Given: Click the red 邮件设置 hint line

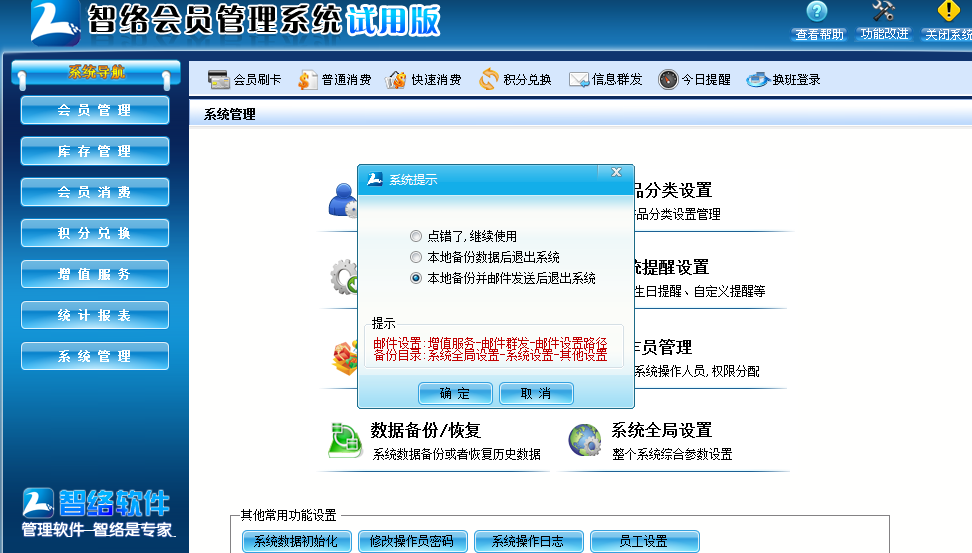Looking at the screenshot, I should [490, 343].
